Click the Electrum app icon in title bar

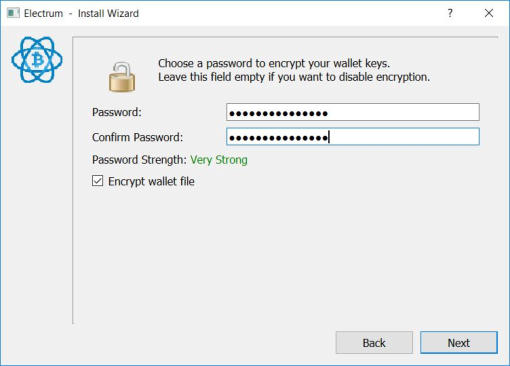13,13
